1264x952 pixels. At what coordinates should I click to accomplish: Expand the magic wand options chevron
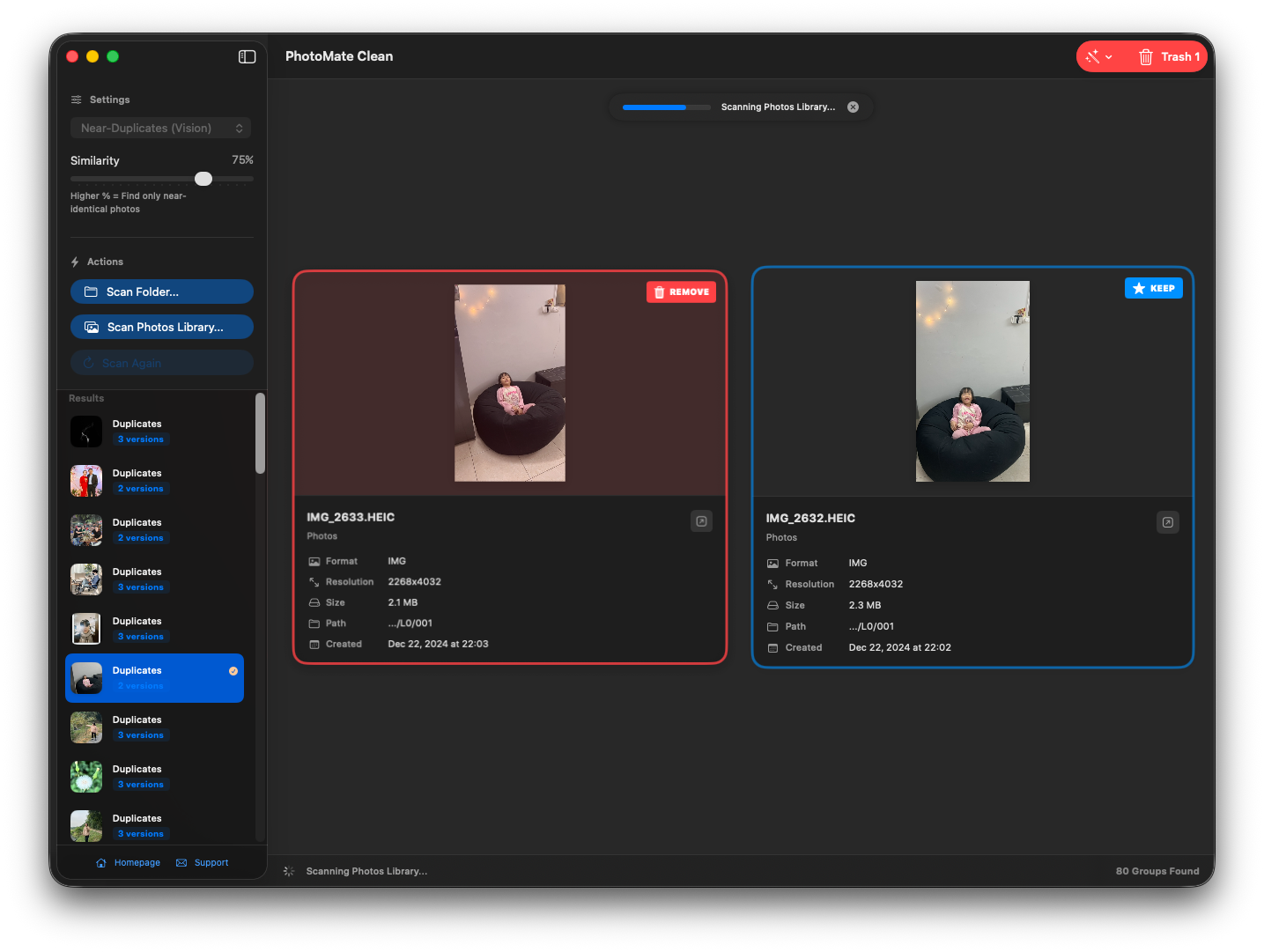[1110, 55]
